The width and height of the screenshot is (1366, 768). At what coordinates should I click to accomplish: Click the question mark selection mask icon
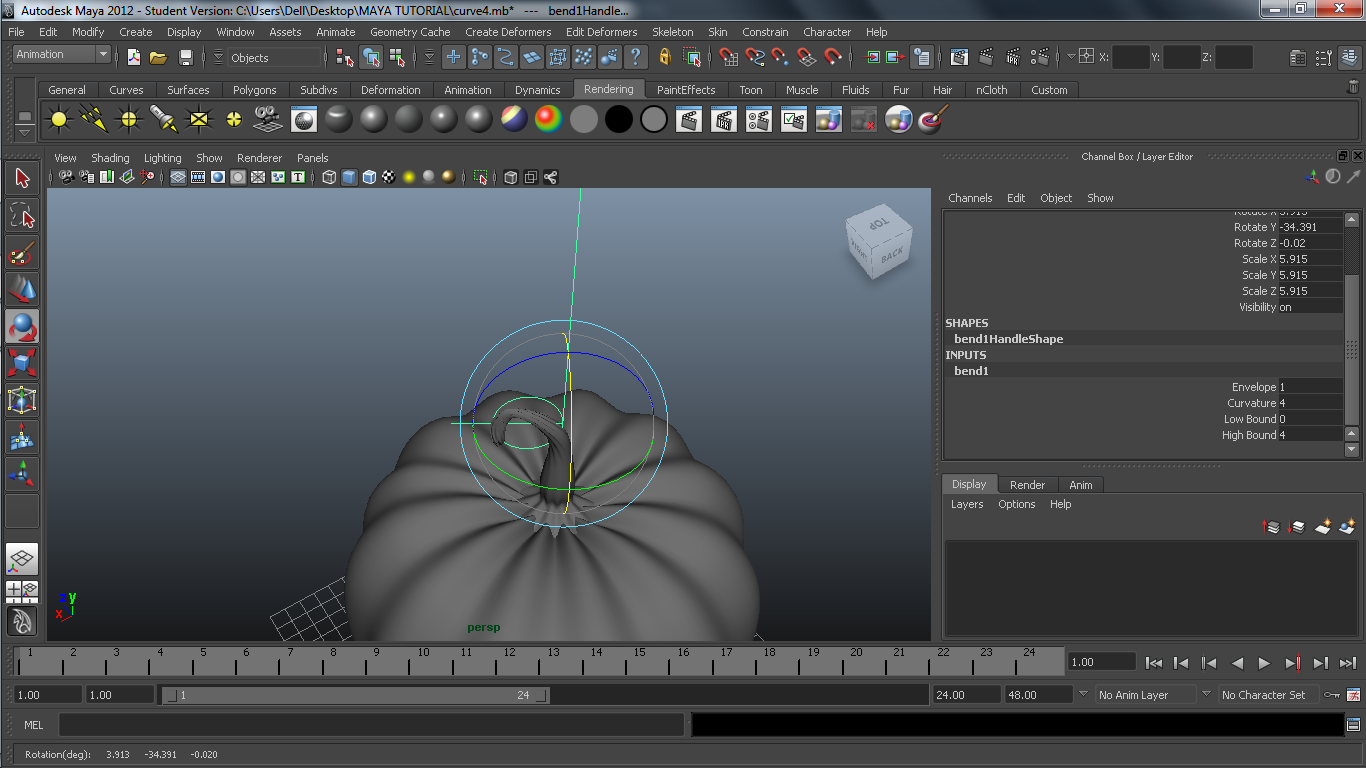[635, 57]
